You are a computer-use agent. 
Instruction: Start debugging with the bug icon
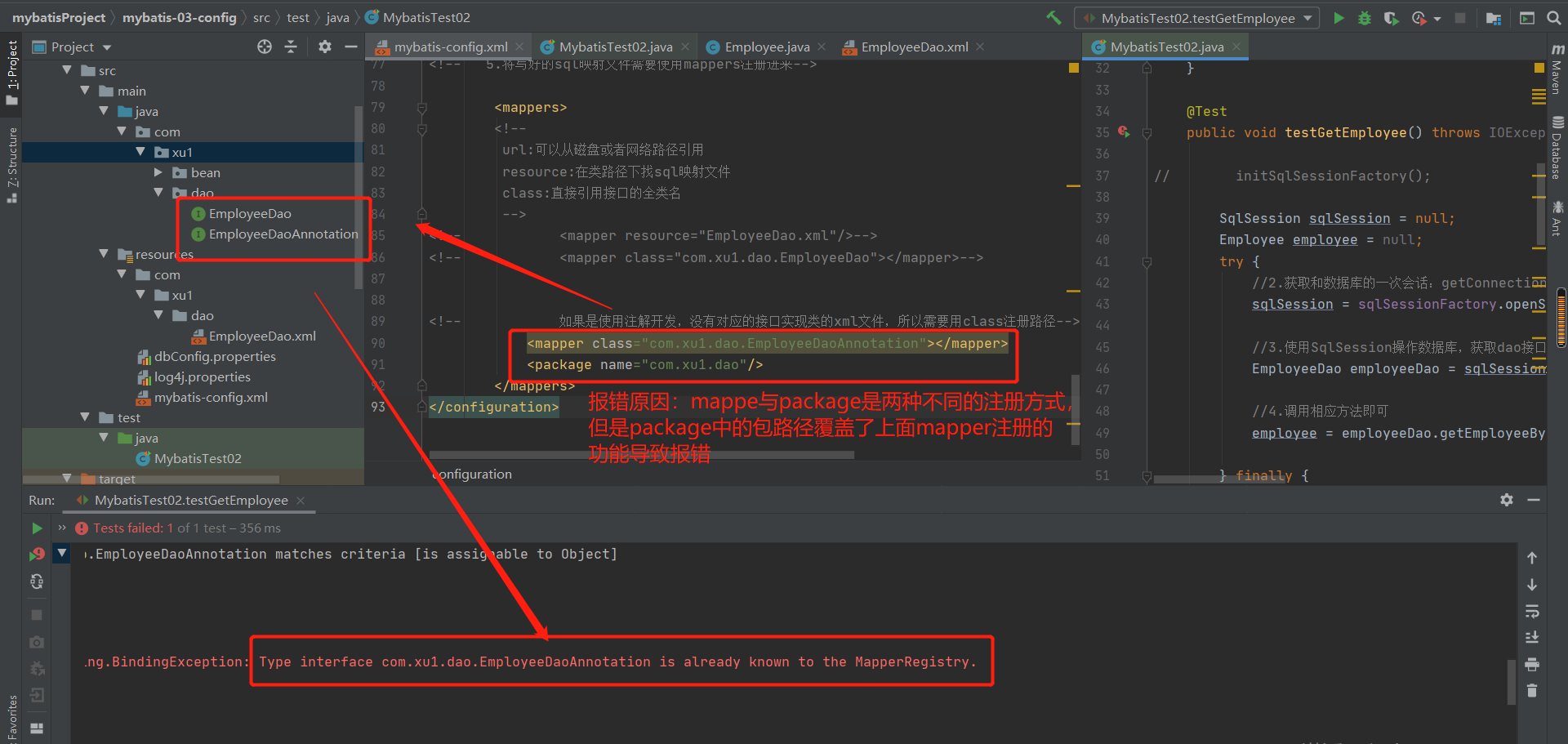click(x=1365, y=17)
